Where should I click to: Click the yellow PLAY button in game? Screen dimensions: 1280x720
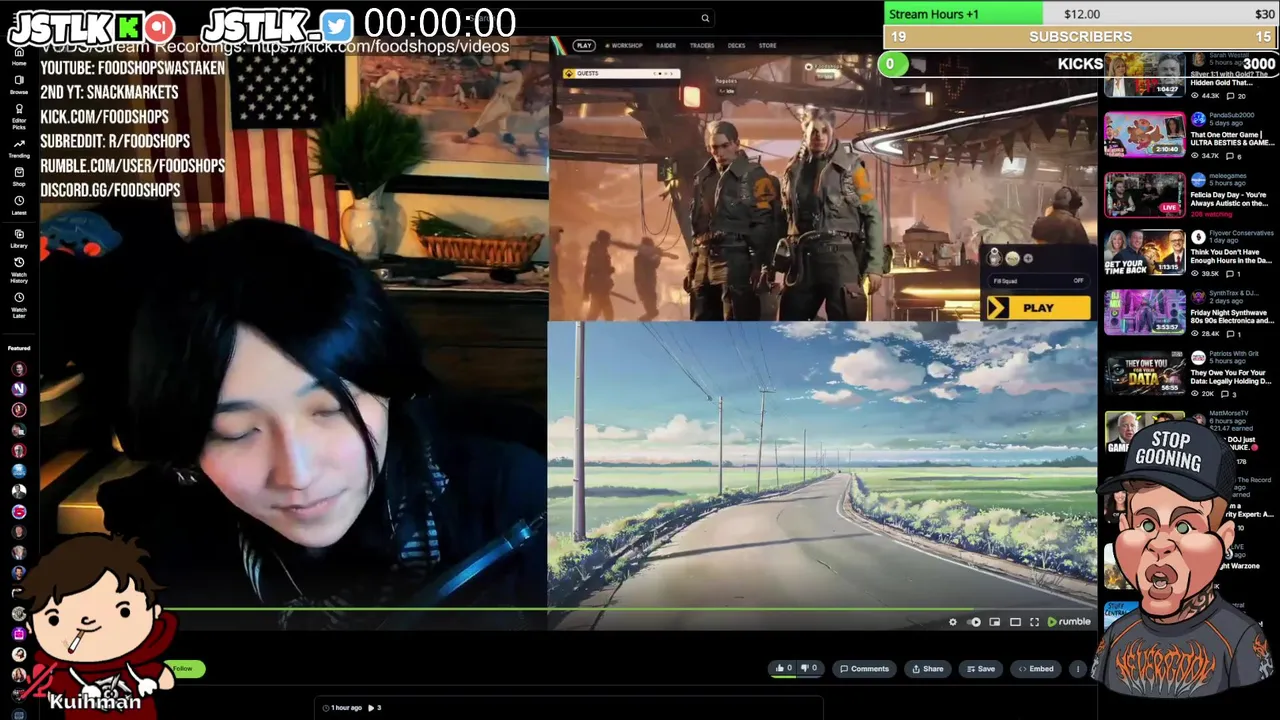click(x=1038, y=308)
